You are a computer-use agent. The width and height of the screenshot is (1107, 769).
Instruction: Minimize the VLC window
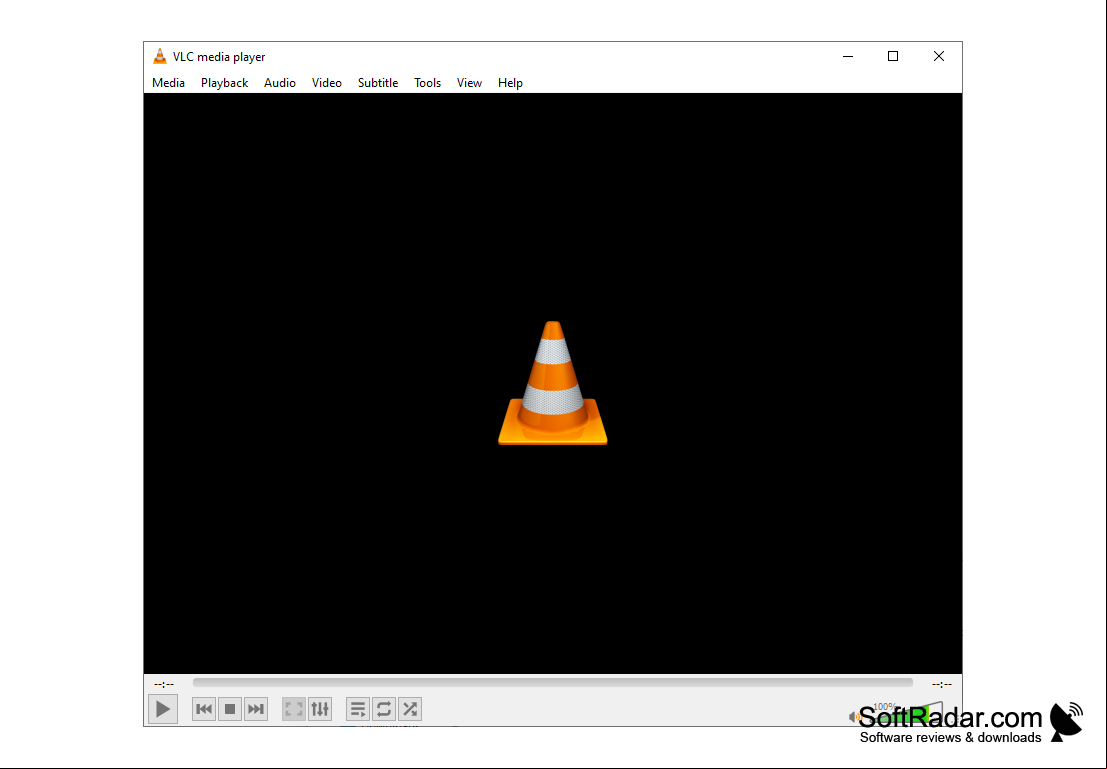pyautogui.click(x=848, y=56)
